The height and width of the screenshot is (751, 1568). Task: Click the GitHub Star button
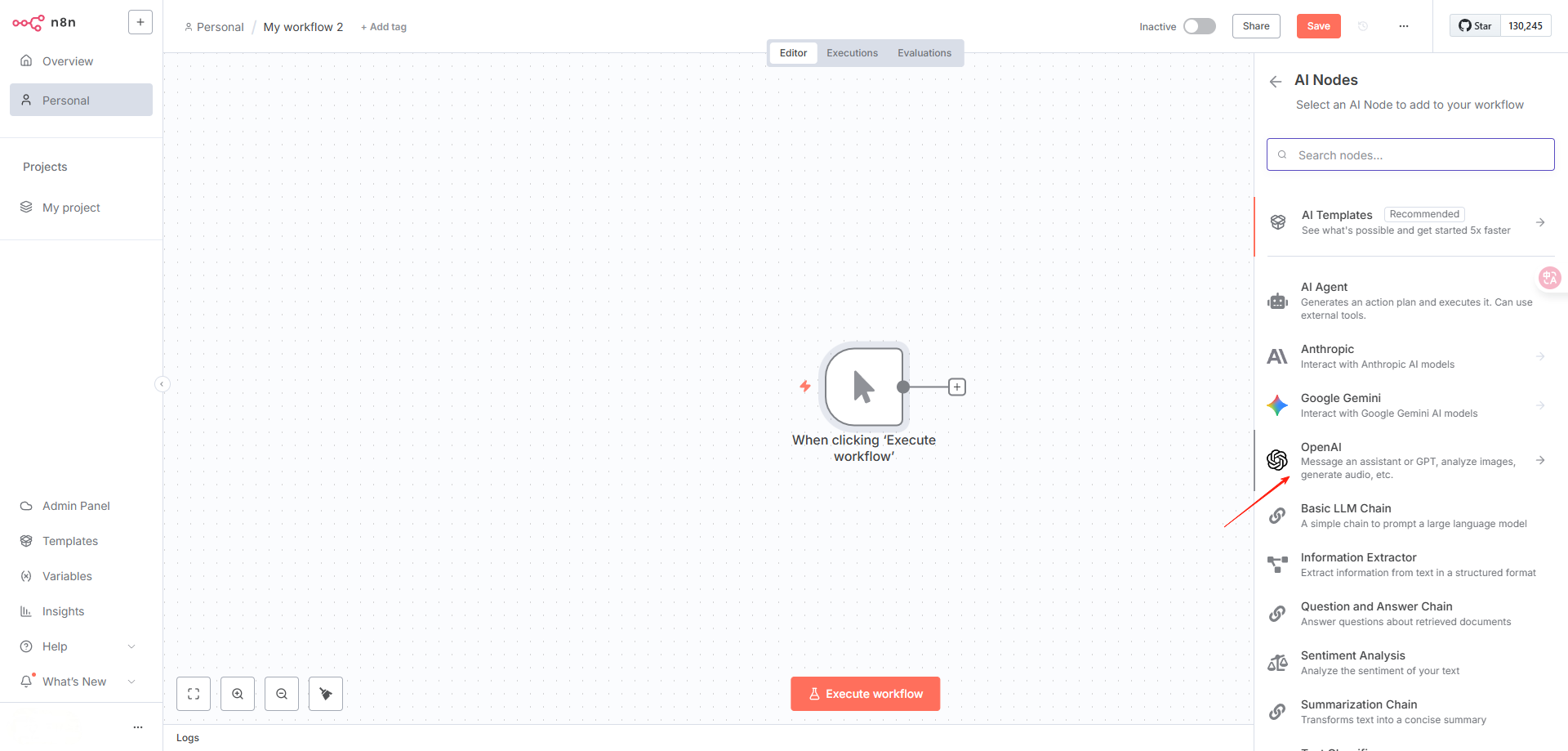(1475, 25)
